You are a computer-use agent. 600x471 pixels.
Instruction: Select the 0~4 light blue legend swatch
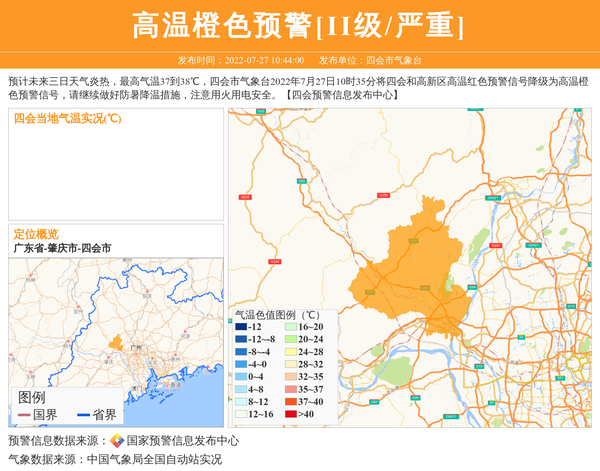click(x=240, y=377)
